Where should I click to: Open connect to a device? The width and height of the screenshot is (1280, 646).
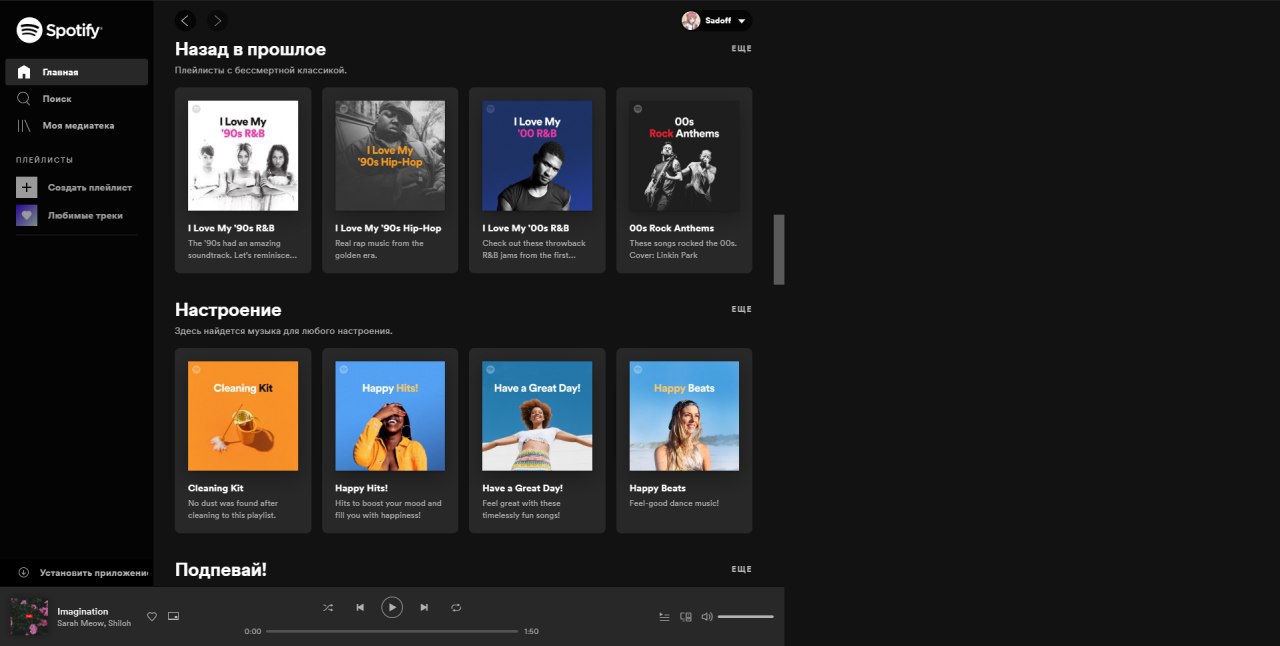686,617
